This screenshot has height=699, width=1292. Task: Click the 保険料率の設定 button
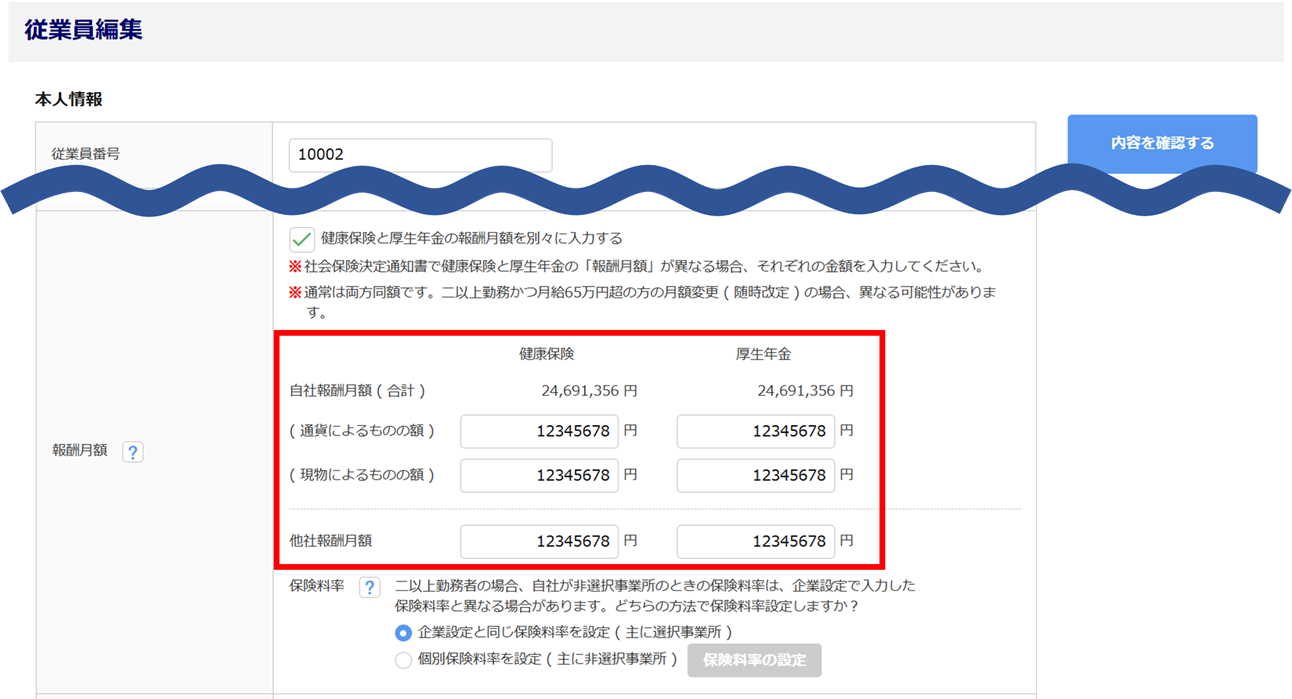pyautogui.click(x=754, y=660)
